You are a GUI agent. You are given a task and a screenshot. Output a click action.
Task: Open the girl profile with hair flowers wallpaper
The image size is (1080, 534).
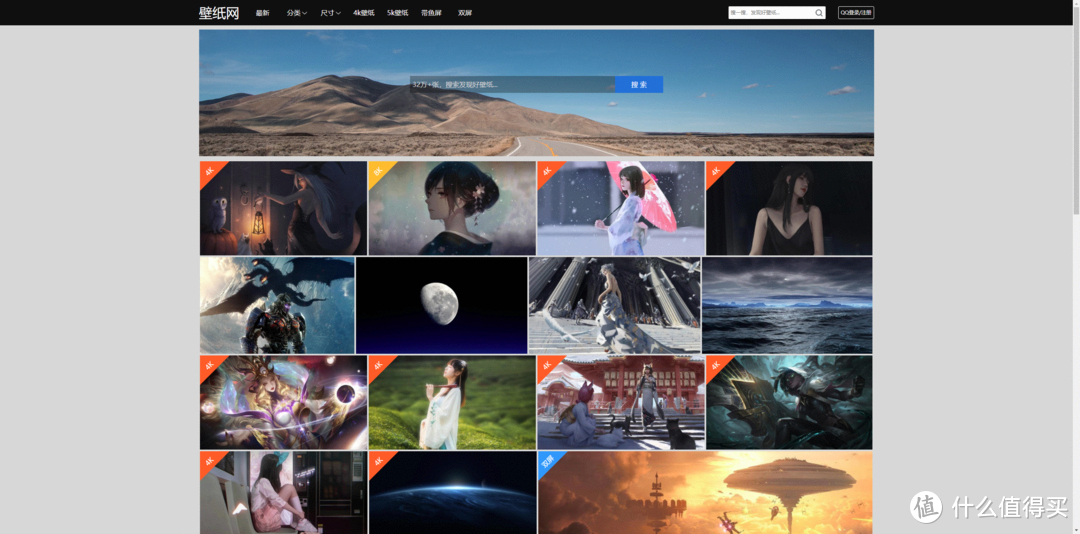[452, 208]
